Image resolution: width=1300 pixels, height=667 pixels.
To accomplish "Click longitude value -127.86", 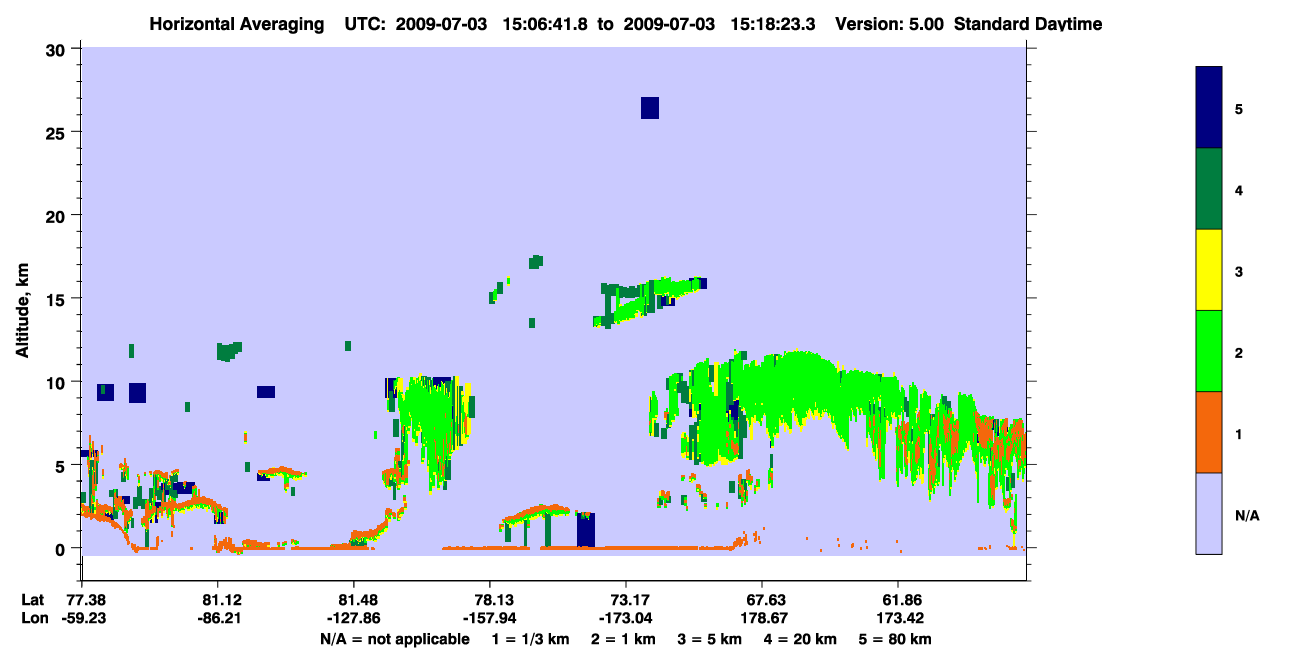I will point(354,618).
